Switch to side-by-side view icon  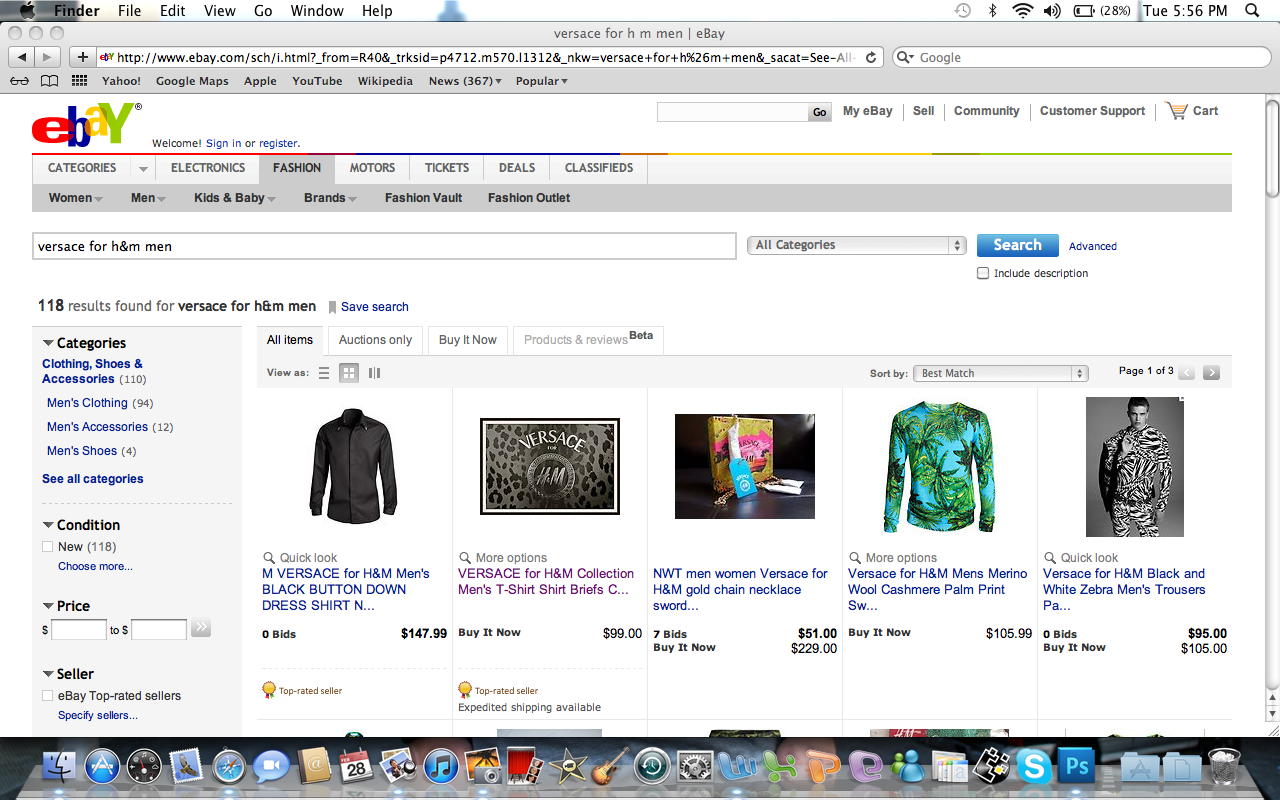(375, 373)
